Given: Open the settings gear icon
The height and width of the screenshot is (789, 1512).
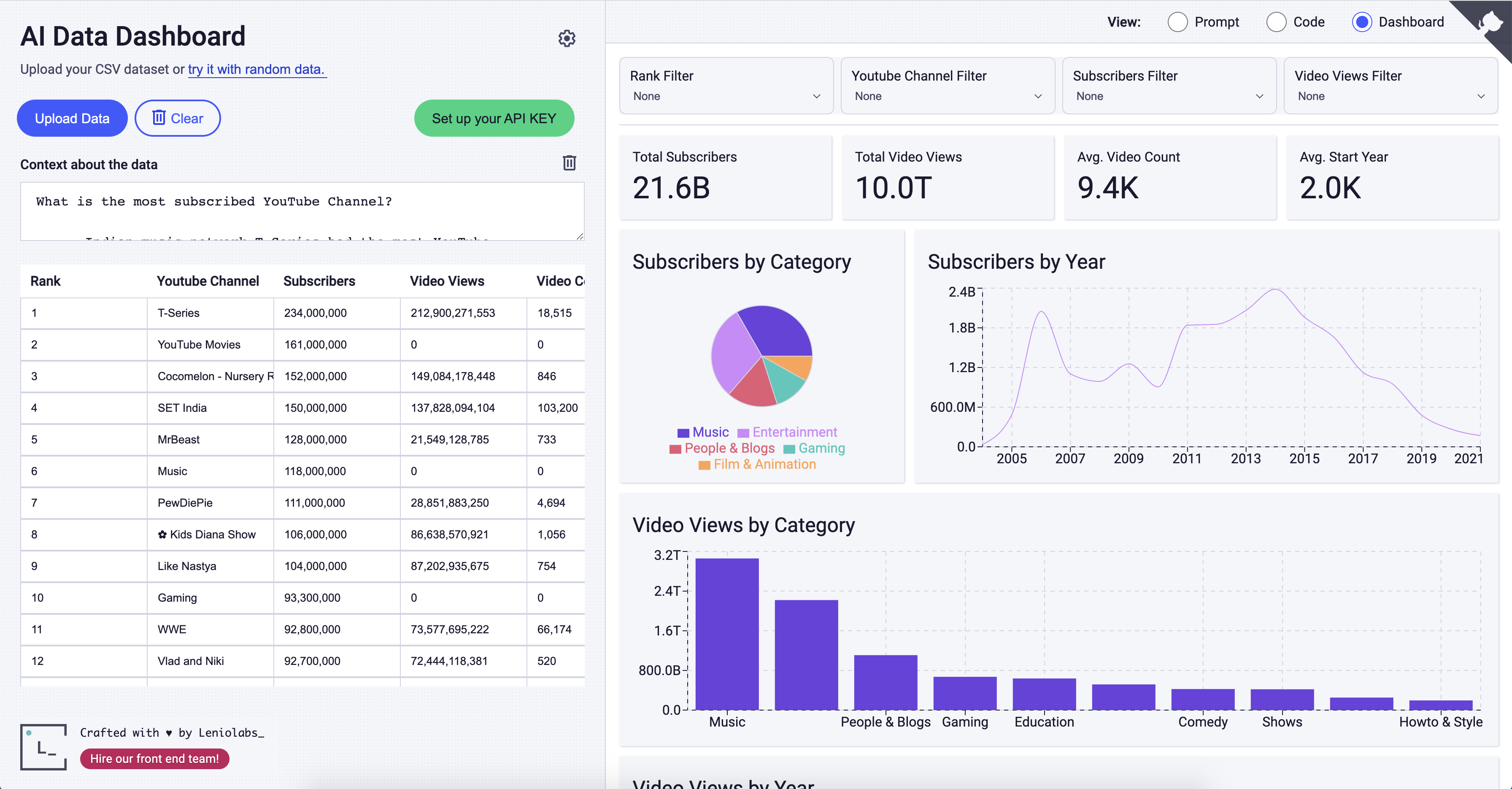Looking at the screenshot, I should pos(567,39).
